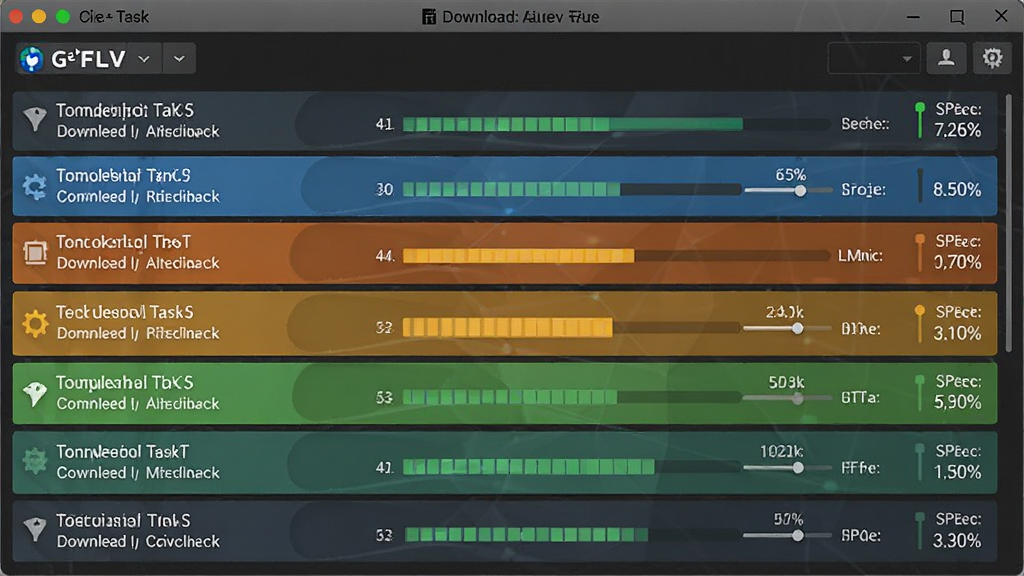1024x576 pixels.
Task: Click the "5,90%" speed value
Action: (x=957, y=402)
